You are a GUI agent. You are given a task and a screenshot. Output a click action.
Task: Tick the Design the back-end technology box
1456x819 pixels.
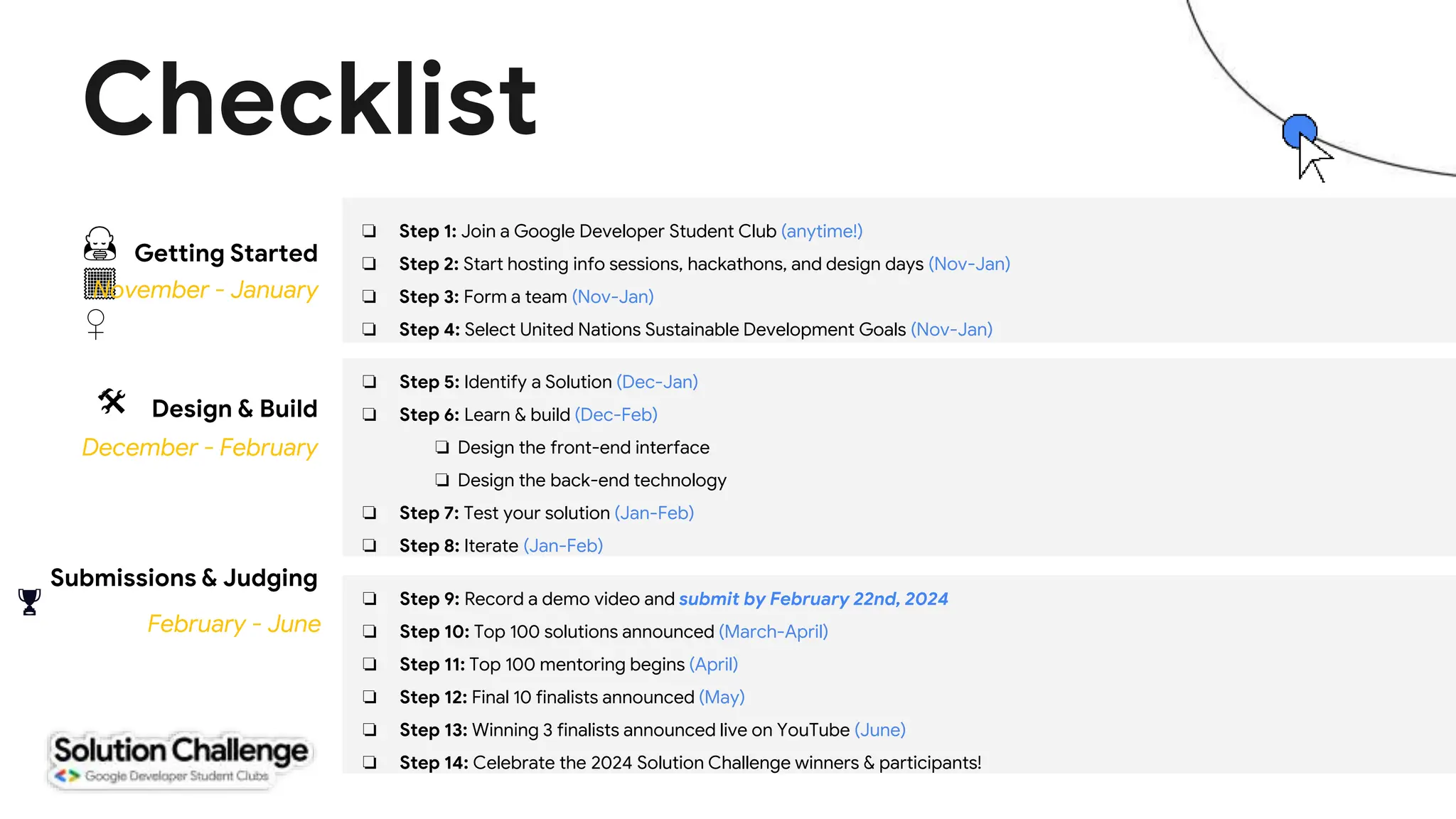point(442,480)
